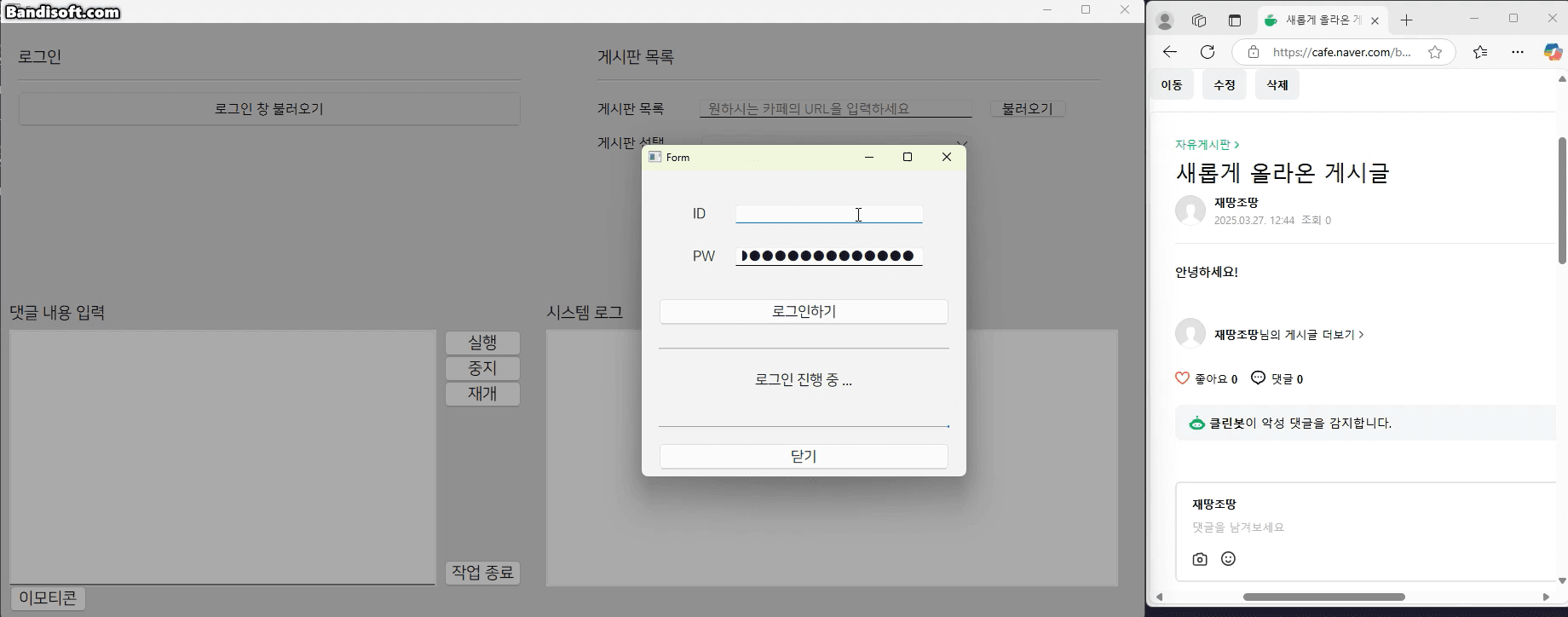Image resolution: width=1568 pixels, height=617 pixels.
Task: Click the browser profile avatar icon
Action: tap(1165, 20)
